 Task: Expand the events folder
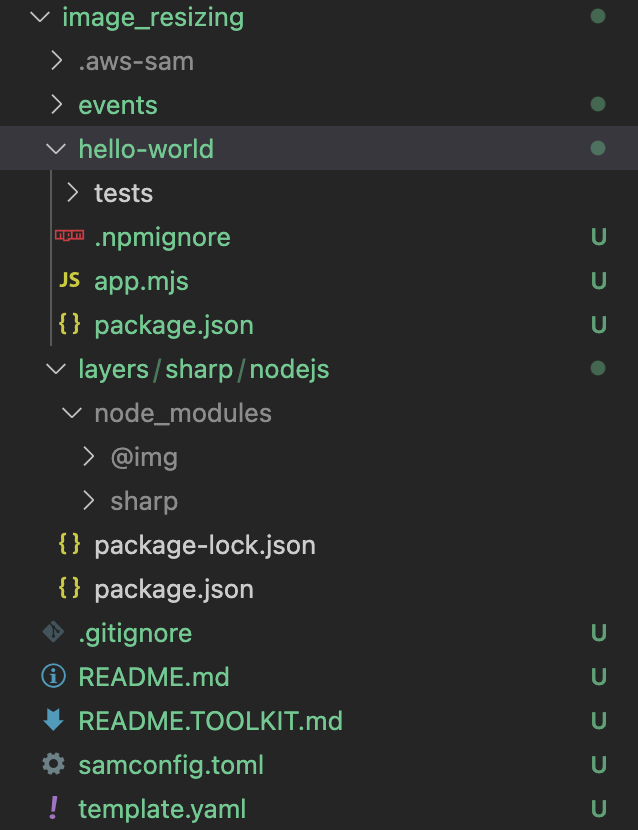(57, 104)
